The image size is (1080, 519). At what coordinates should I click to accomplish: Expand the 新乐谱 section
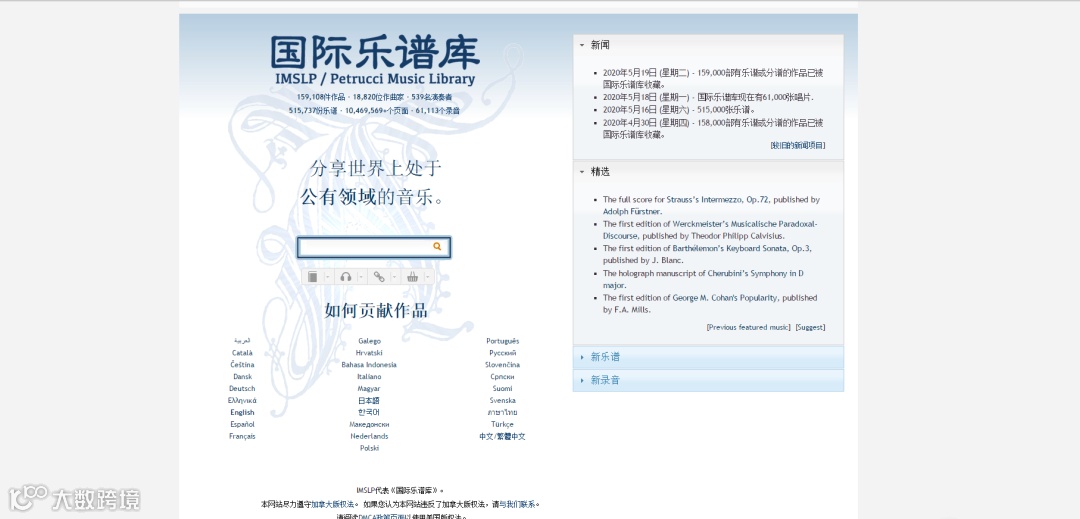pos(708,357)
